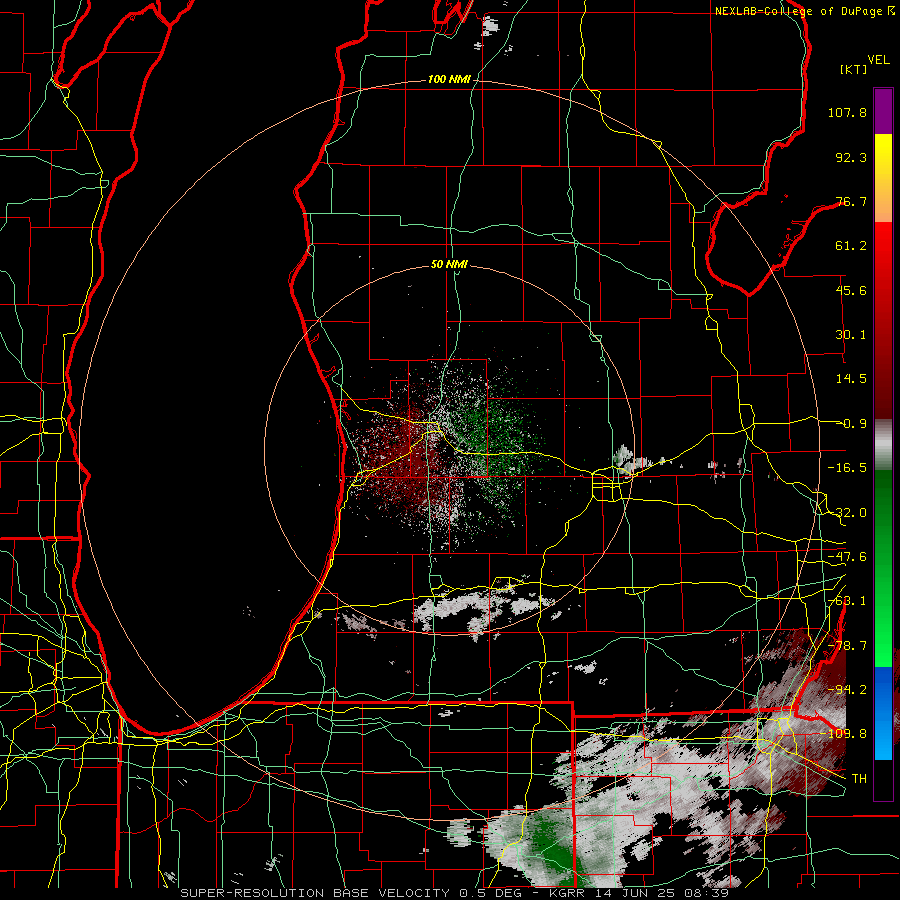Click the yellow-orange segment of the color bar
Viewport: 900px width, 900px height.
[883, 178]
